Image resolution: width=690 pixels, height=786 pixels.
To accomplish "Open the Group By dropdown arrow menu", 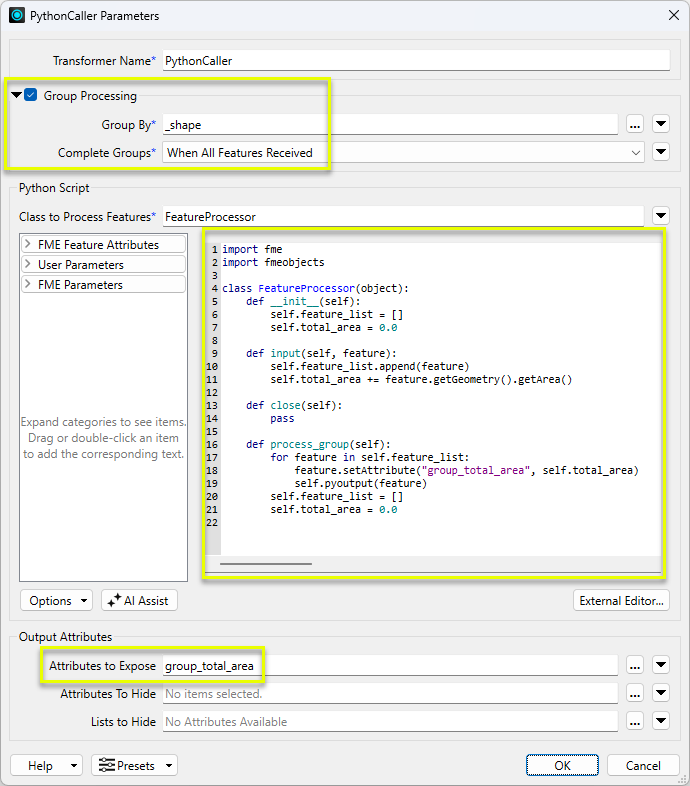I will pos(661,124).
